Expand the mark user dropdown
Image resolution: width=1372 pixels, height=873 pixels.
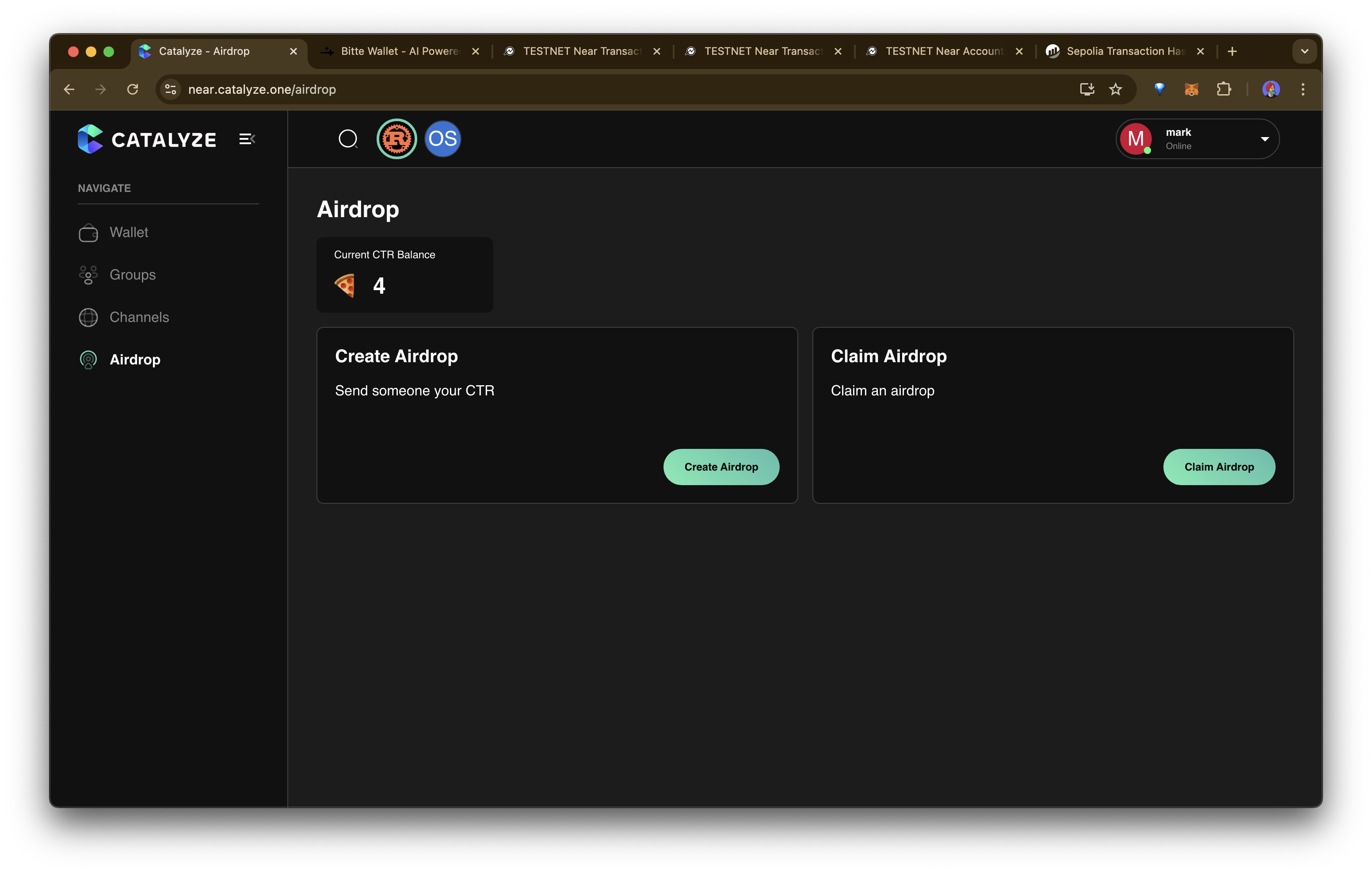click(1264, 139)
